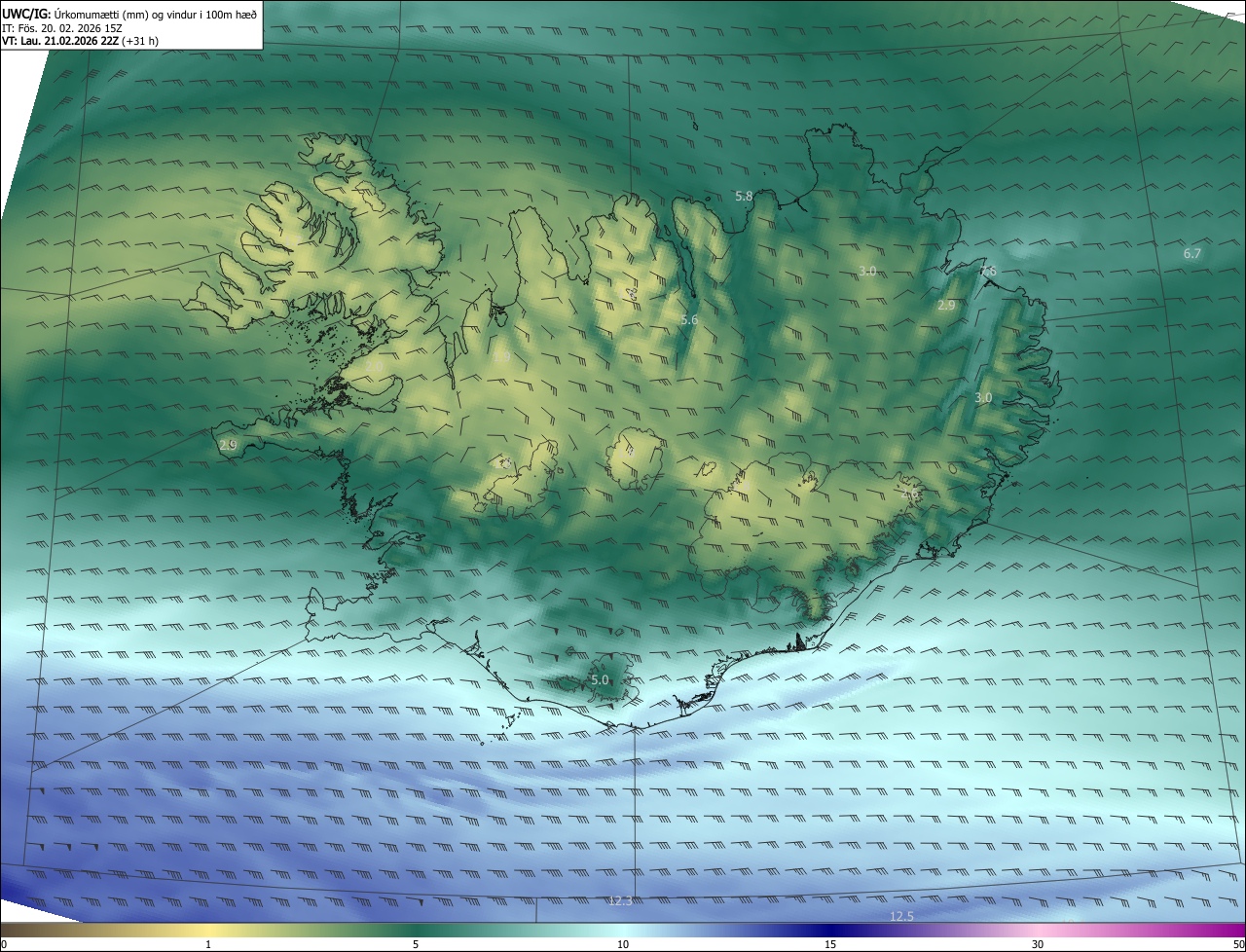The image size is (1246, 952).
Task: Click the 6.7 value over the eastern sea
Action: [1192, 253]
